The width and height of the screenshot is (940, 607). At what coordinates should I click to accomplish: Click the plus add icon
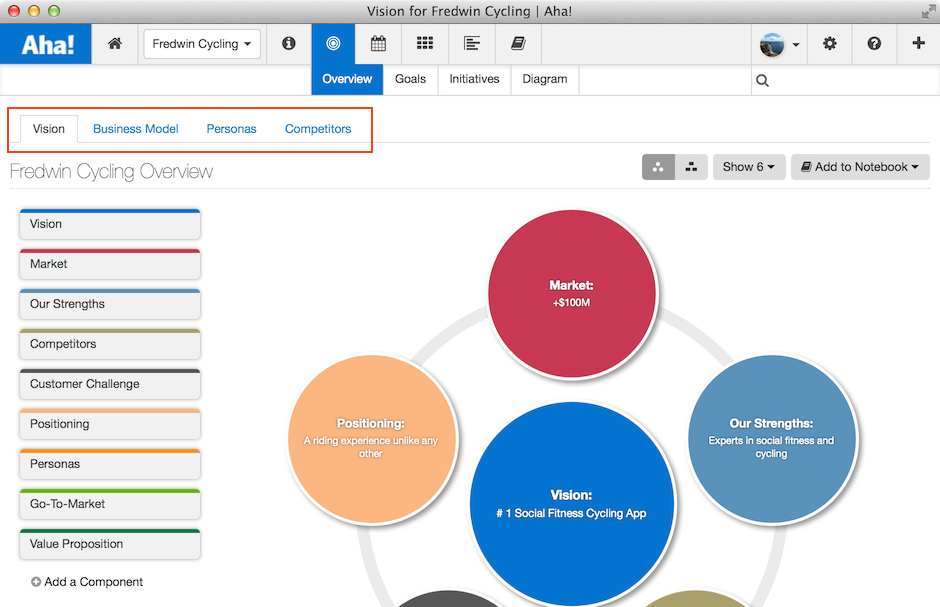click(x=918, y=43)
